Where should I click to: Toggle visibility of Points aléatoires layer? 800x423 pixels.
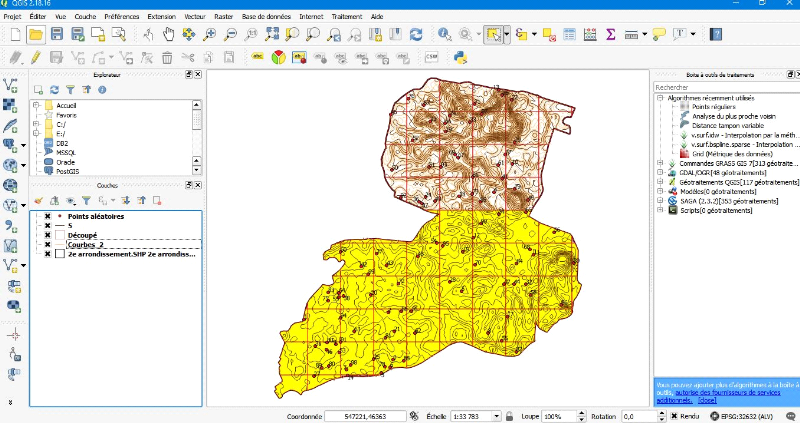47,216
